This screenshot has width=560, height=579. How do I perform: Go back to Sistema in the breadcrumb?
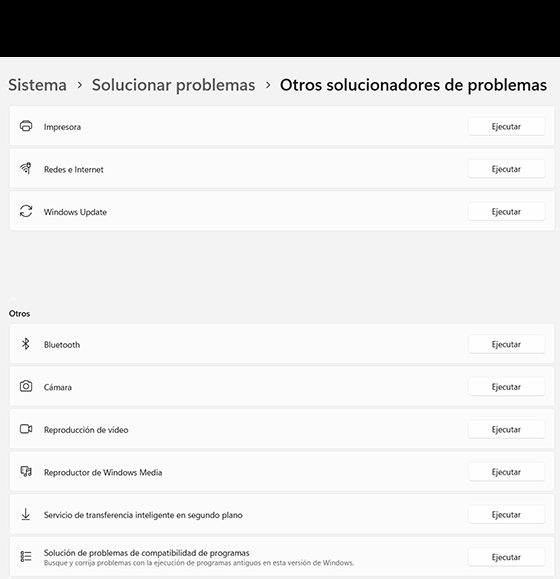pyautogui.click(x=38, y=85)
